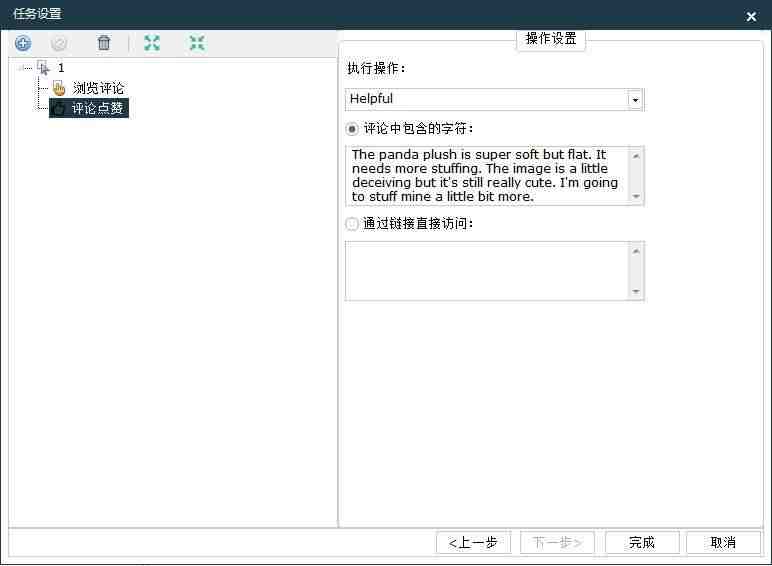772x566 pixels.
Task: Click the comment box scroll-up arrow
Action: (636, 156)
